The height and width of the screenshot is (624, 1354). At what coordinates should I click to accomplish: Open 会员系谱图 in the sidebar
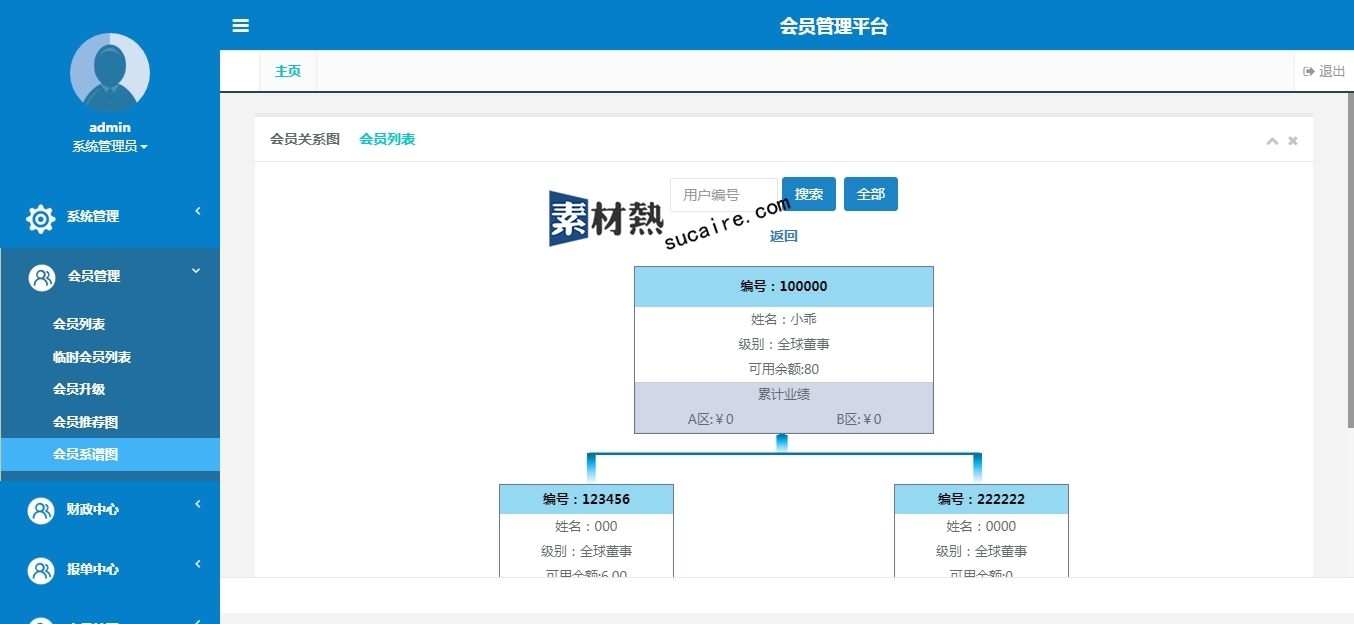(110, 454)
